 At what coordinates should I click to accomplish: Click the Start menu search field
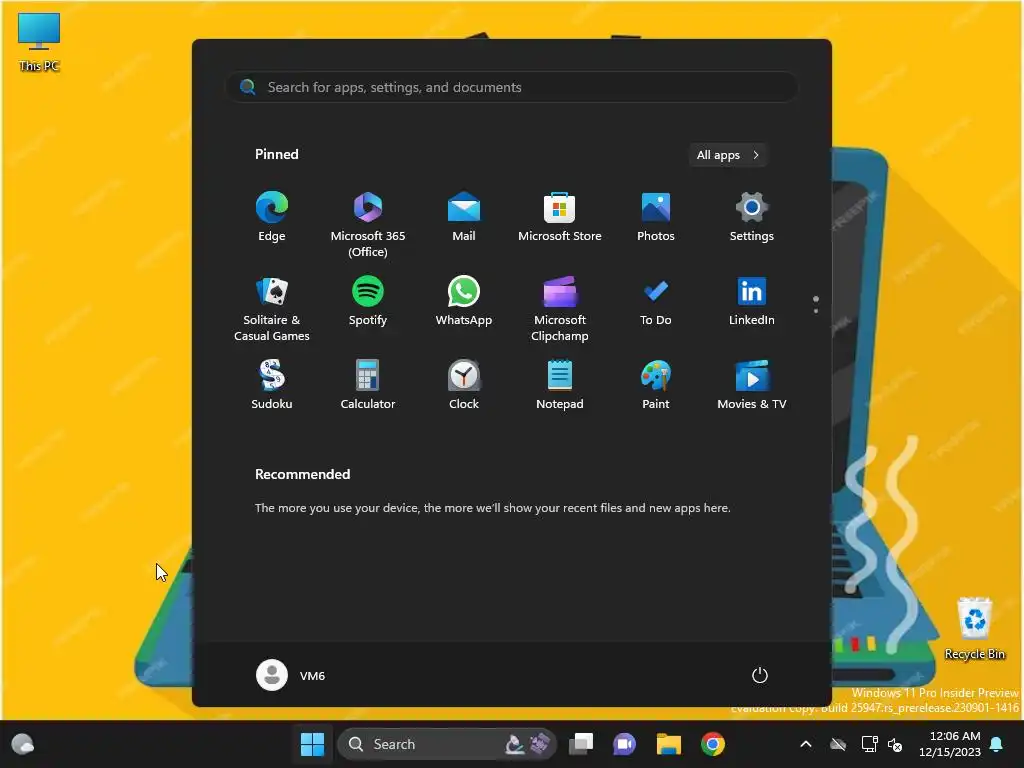[x=512, y=87]
